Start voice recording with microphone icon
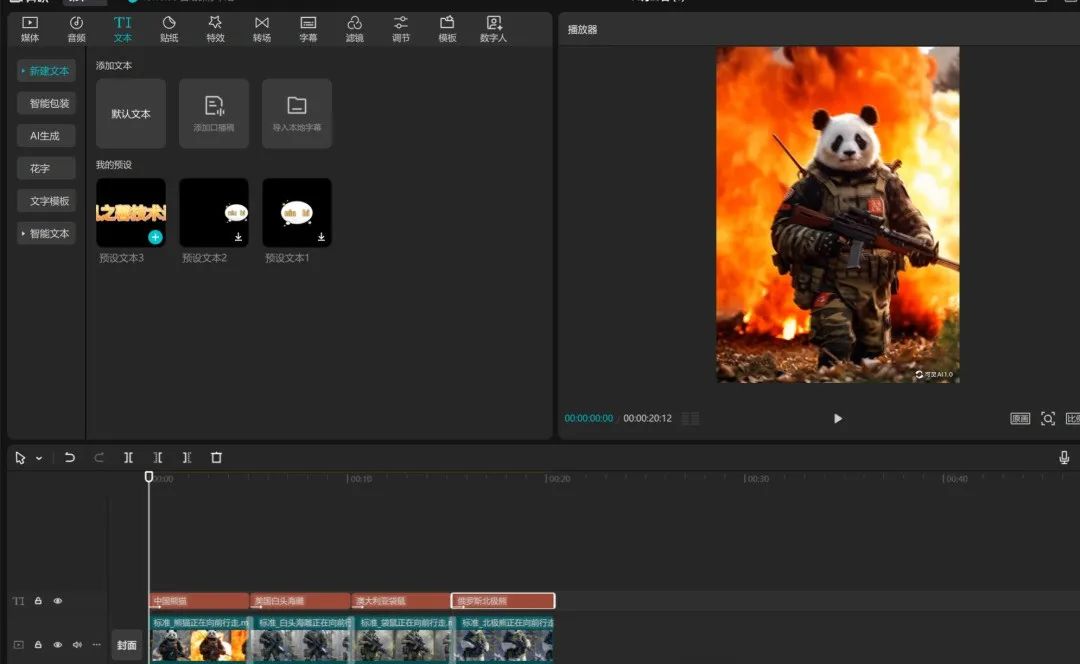The height and width of the screenshot is (664, 1080). pos(1064,457)
